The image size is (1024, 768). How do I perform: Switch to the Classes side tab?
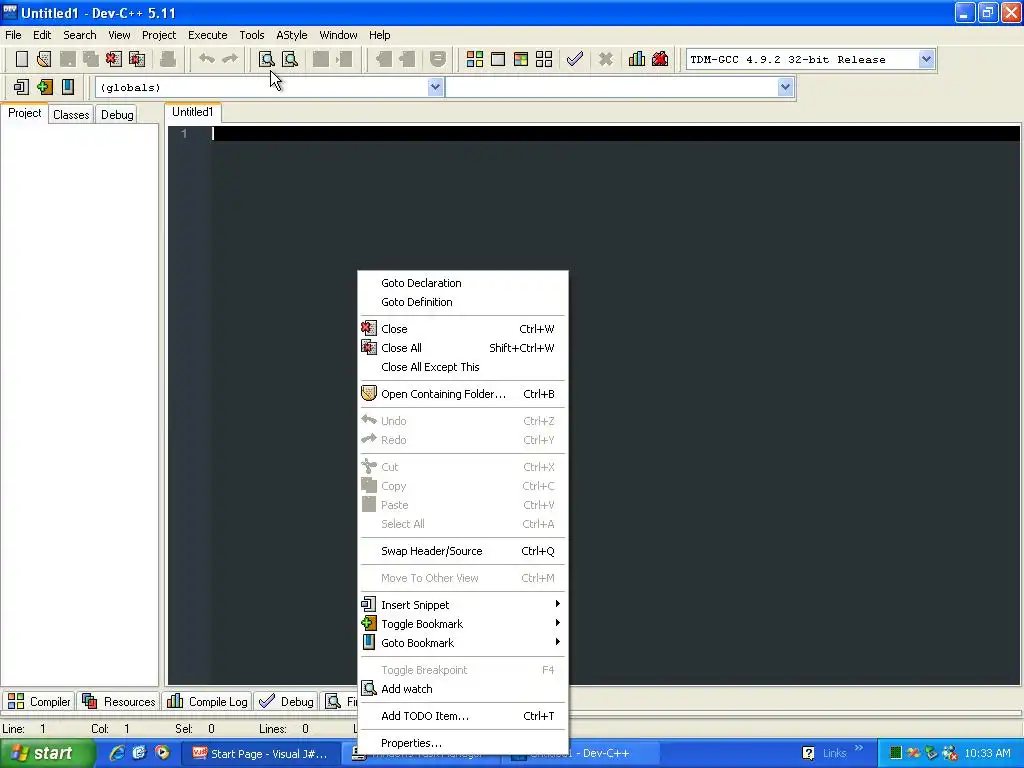tap(71, 115)
